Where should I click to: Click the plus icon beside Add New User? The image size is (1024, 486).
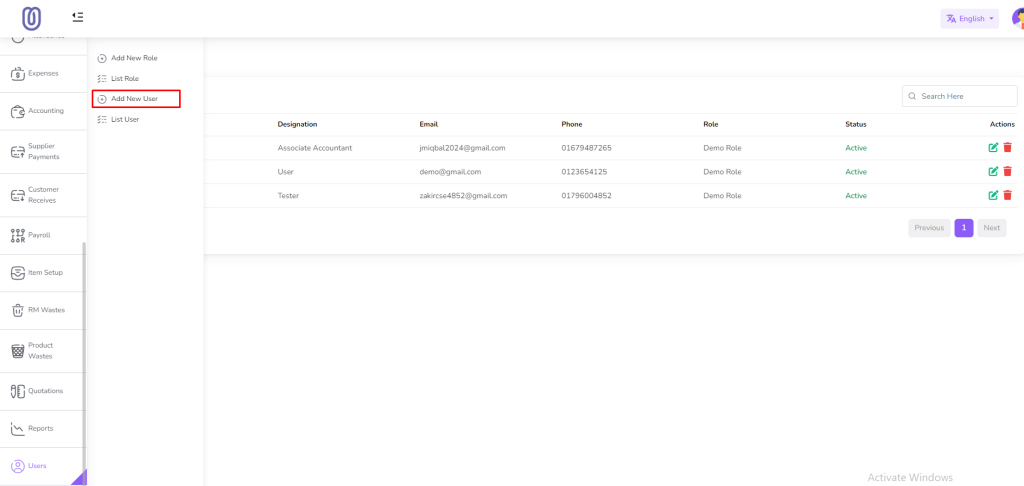click(x=101, y=99)
